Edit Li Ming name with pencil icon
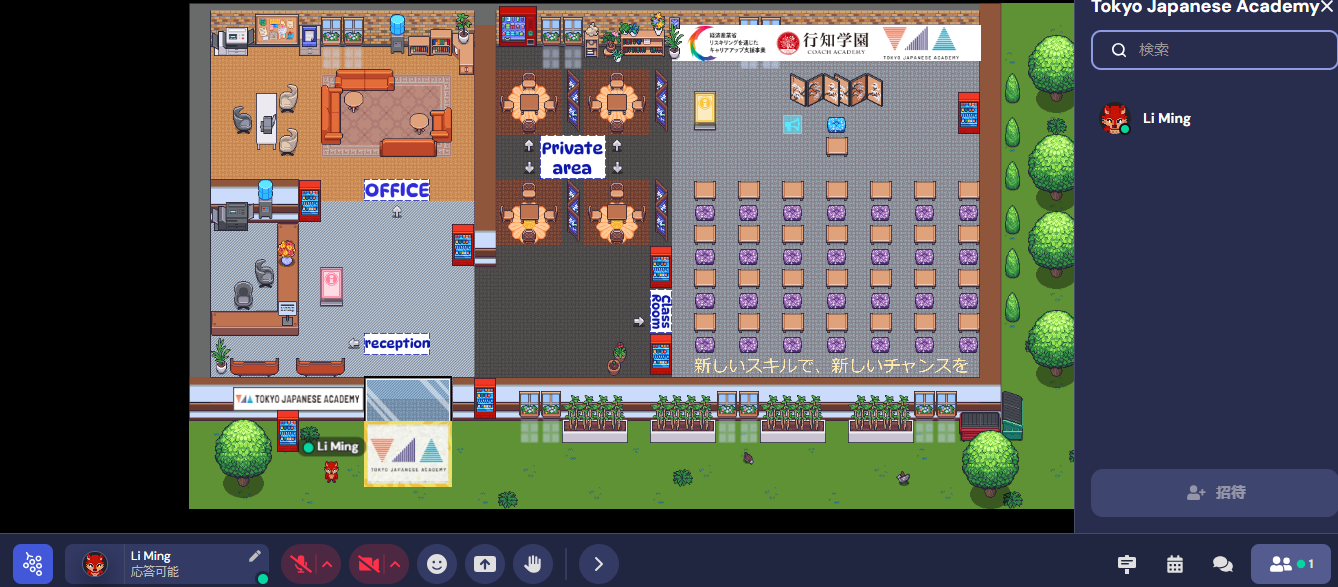Screen dimensions: 1338x587 point(255,556)
